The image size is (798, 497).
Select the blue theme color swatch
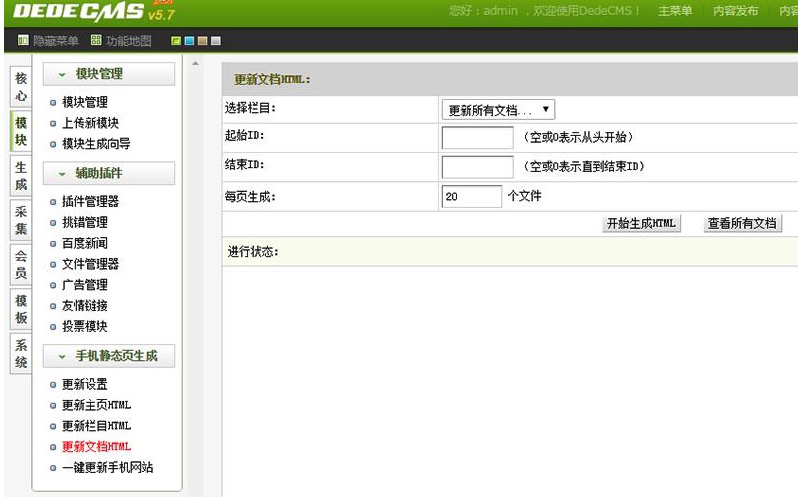188,41
